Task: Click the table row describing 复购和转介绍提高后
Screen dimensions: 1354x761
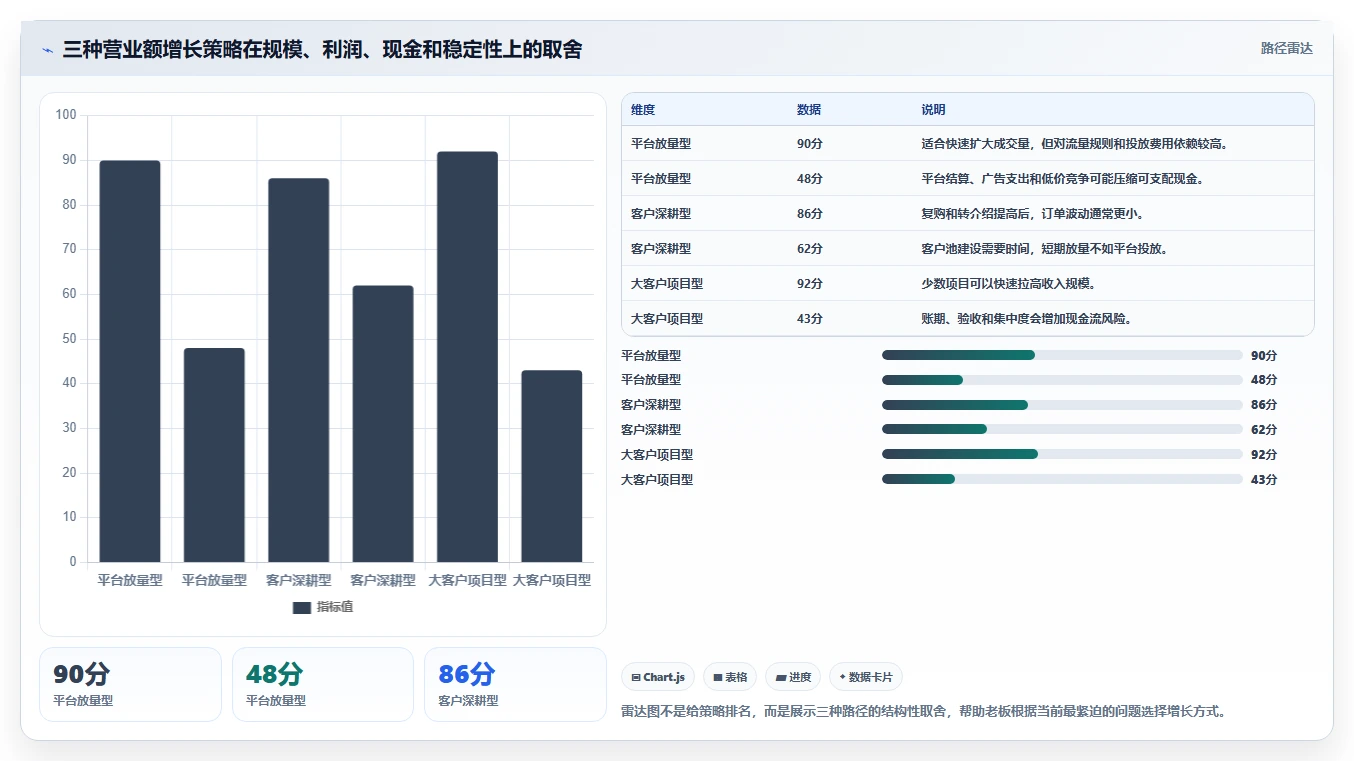Action: tap(968, 213)
